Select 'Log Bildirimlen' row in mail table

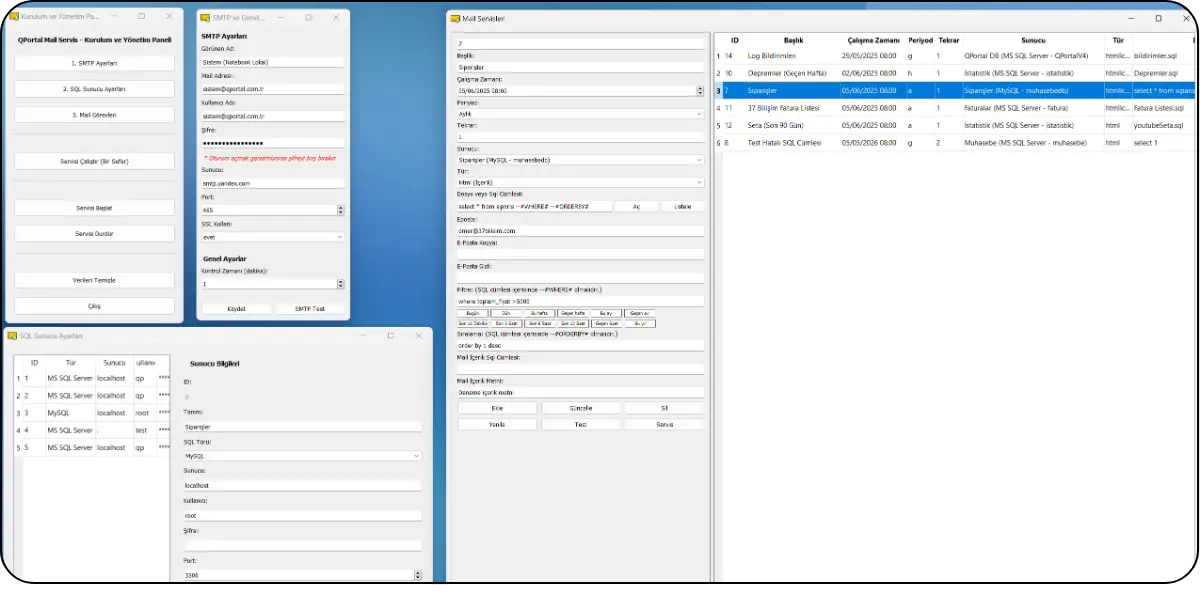point(955,56)
